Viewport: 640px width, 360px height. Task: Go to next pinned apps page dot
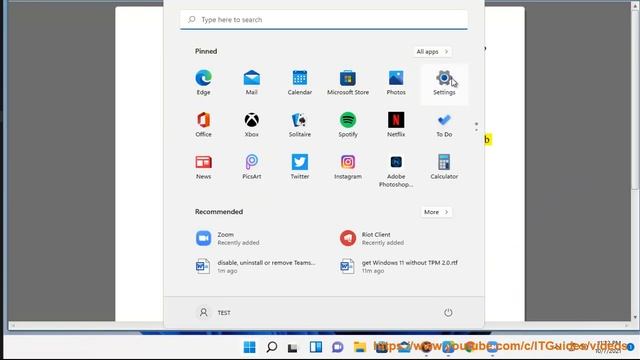[x=476, y=130]
